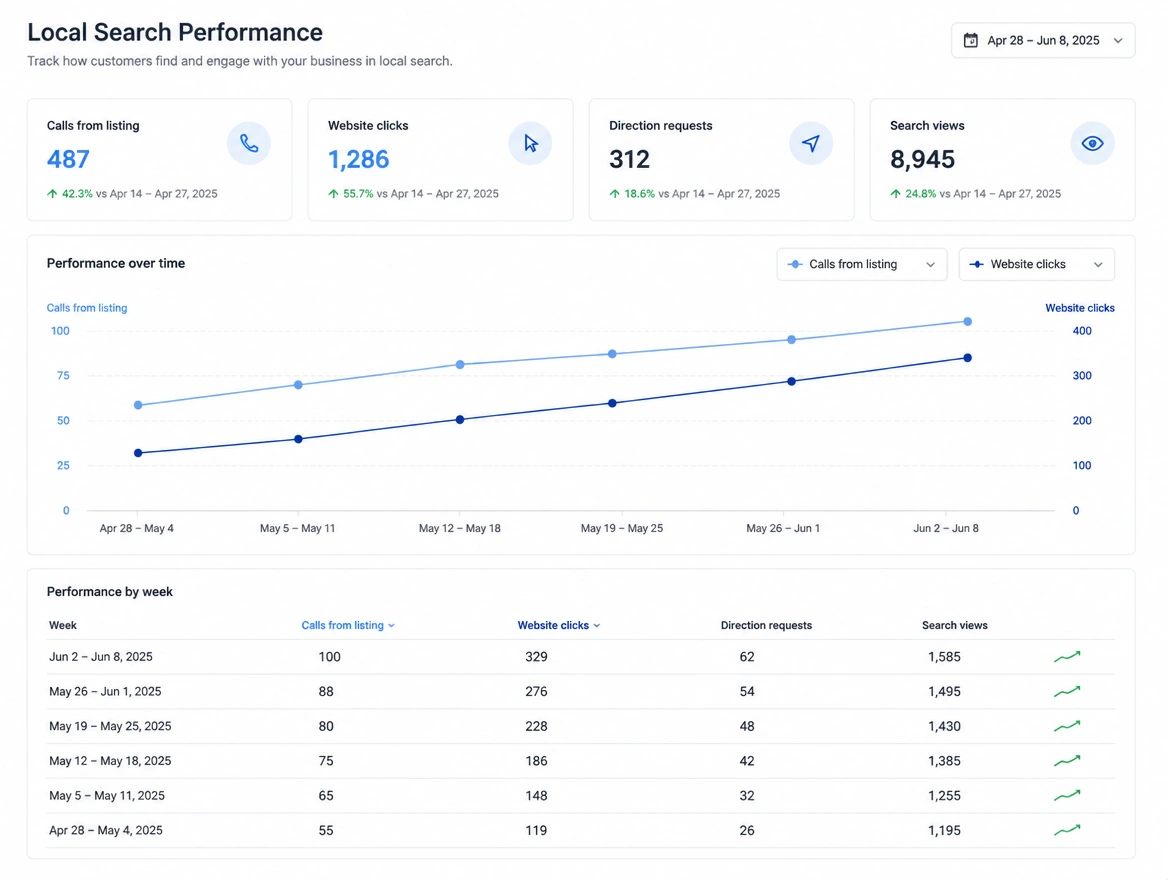
Task: Expand the Calls from listing series dropdown
Action: coord(862,265)
